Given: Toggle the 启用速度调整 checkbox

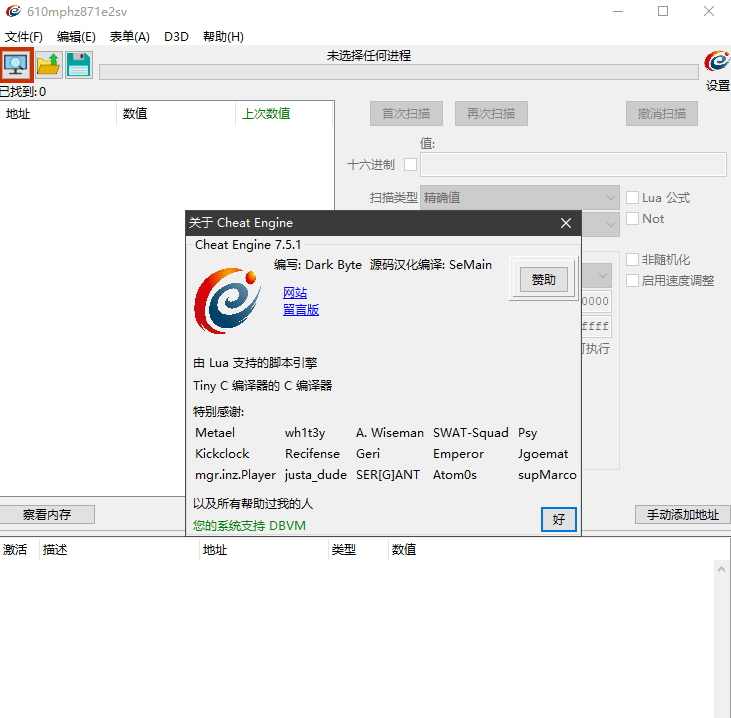Looking at the screenshot, I should (632, 281).
